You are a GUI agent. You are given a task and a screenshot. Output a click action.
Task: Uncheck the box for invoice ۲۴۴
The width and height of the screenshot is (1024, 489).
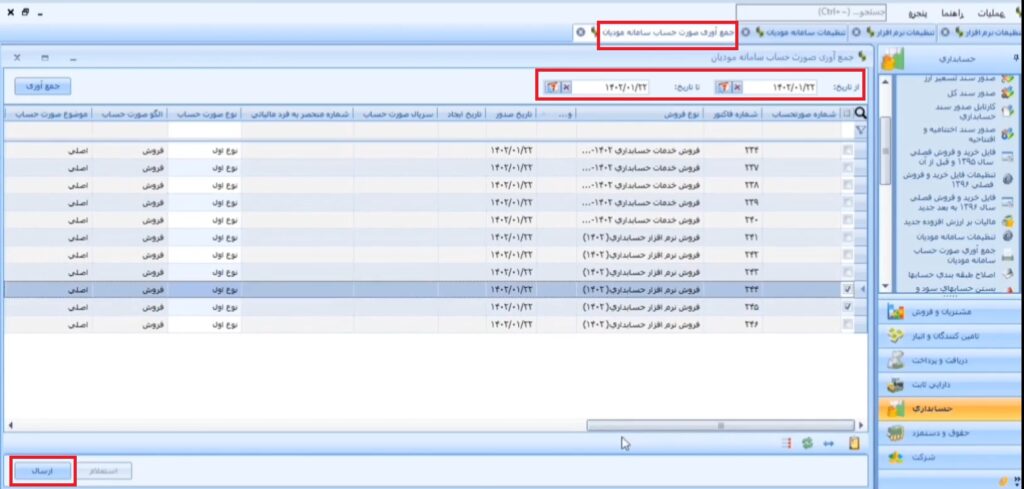click(x=847, y=289)
